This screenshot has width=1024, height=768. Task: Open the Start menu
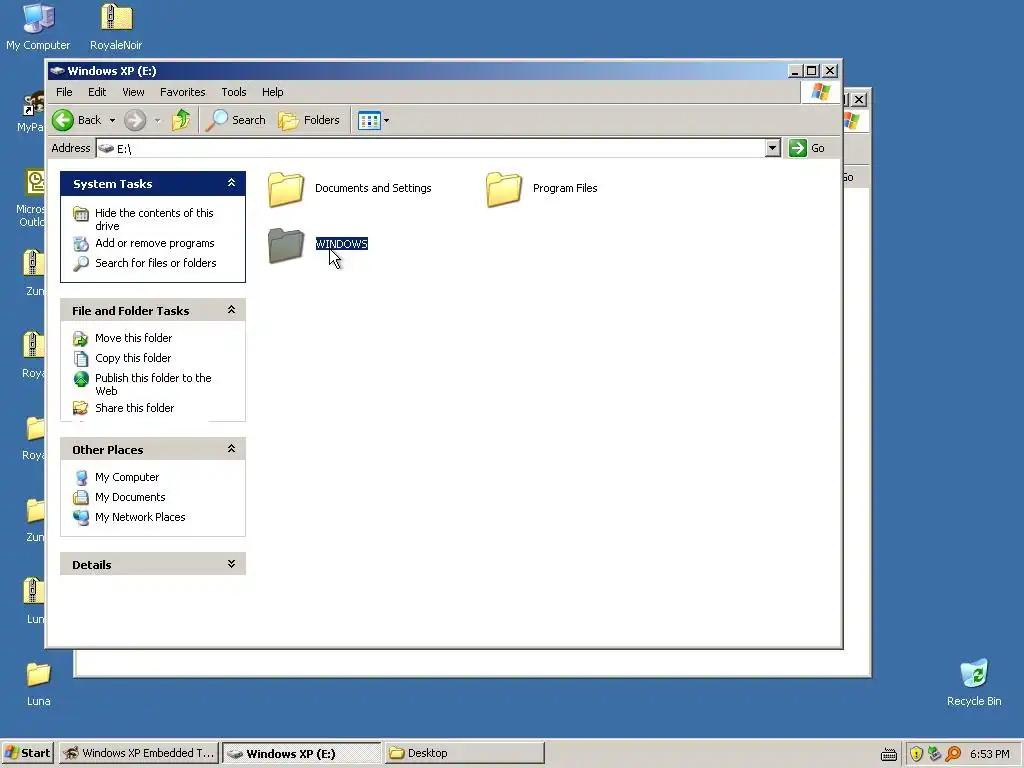[27, 753]
